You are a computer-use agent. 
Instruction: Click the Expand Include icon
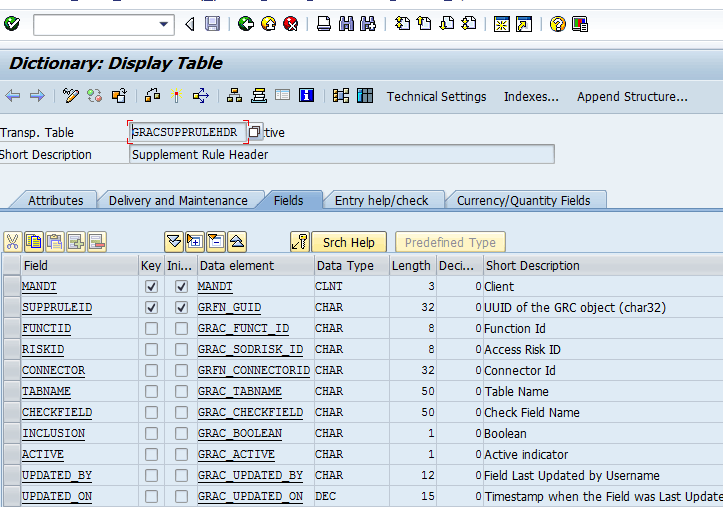click(195, 242)
